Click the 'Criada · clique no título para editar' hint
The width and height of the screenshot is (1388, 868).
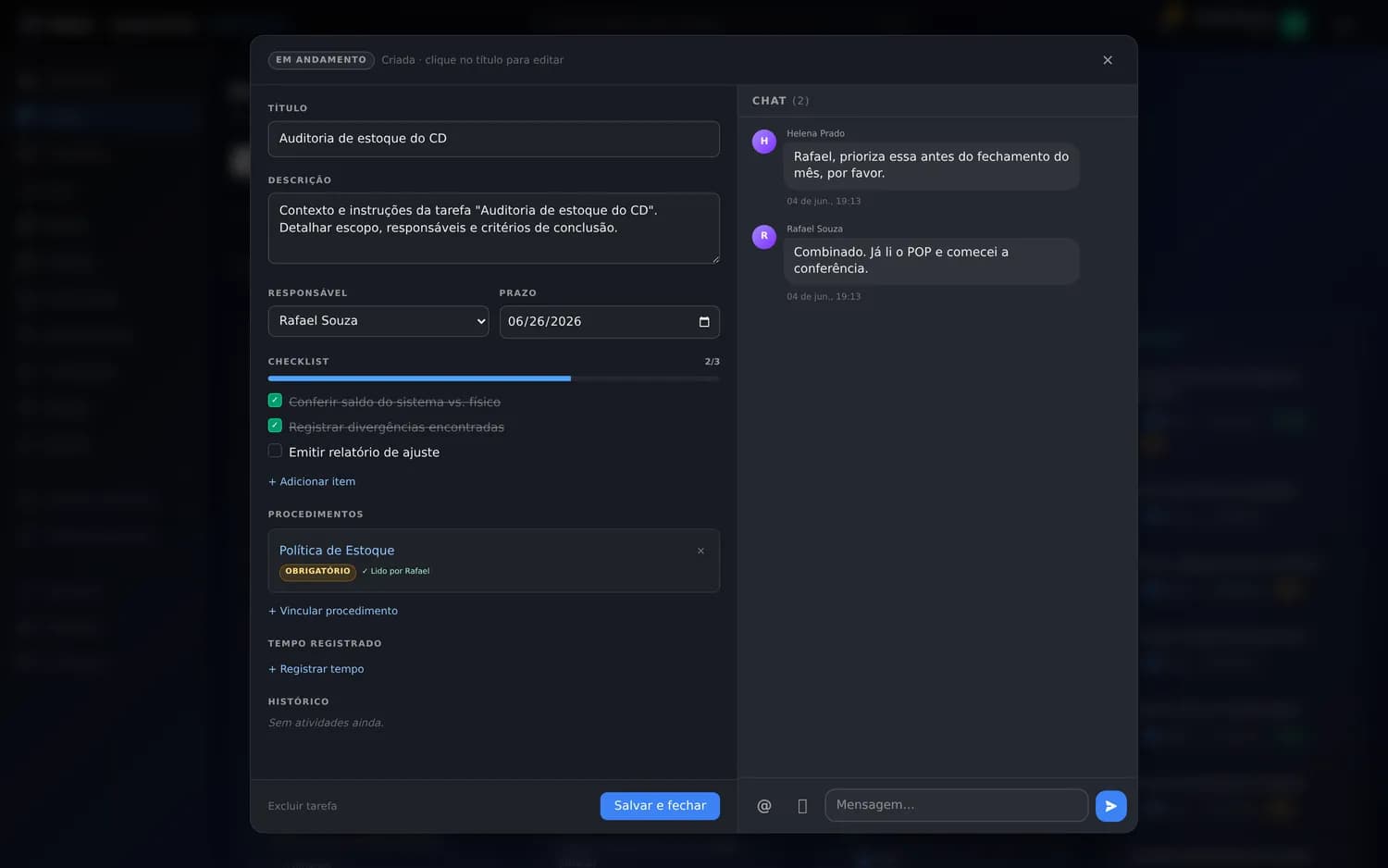pos(473,60)
